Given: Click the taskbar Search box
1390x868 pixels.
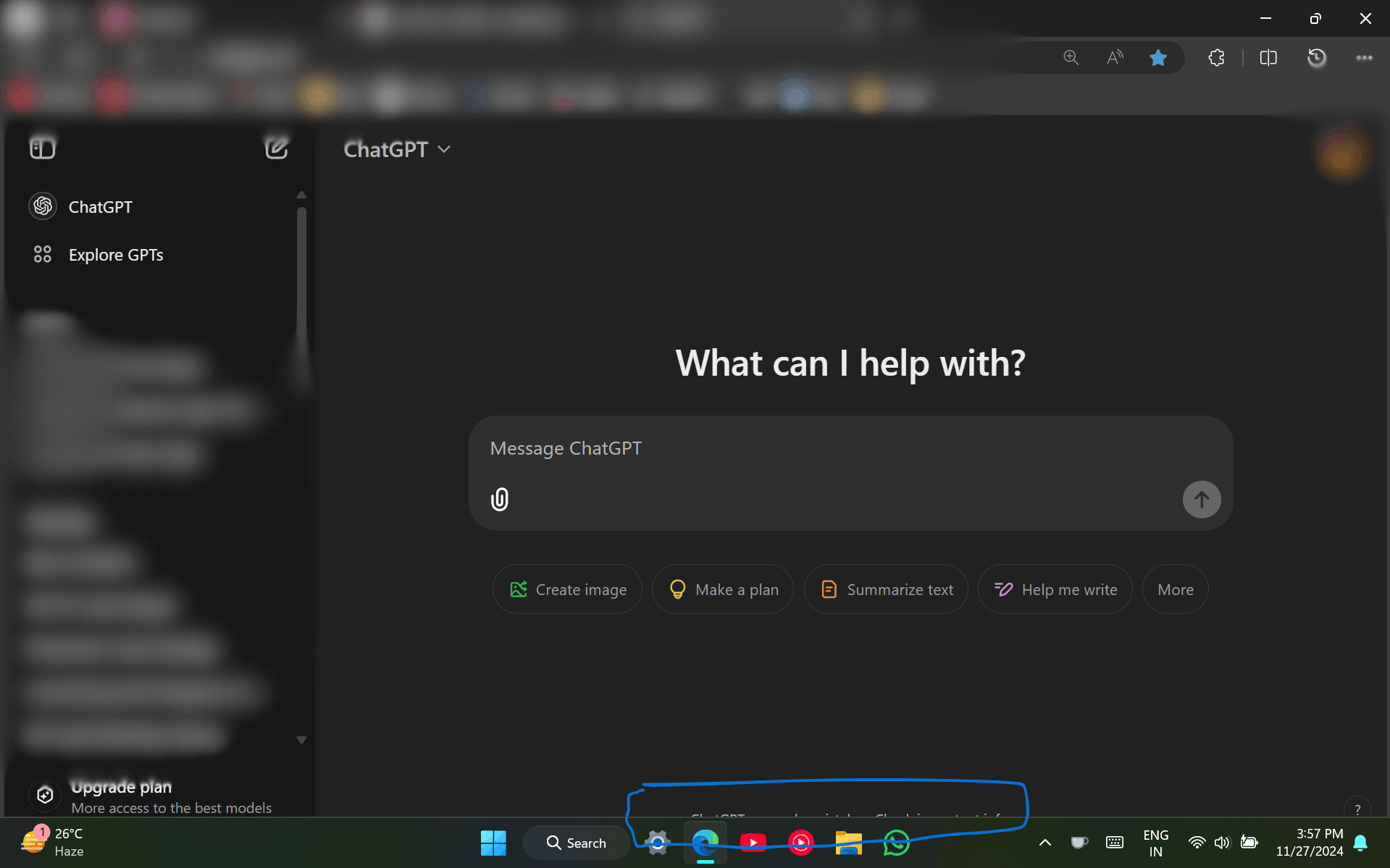Looking at the screenshot, I should coord(576,843).
